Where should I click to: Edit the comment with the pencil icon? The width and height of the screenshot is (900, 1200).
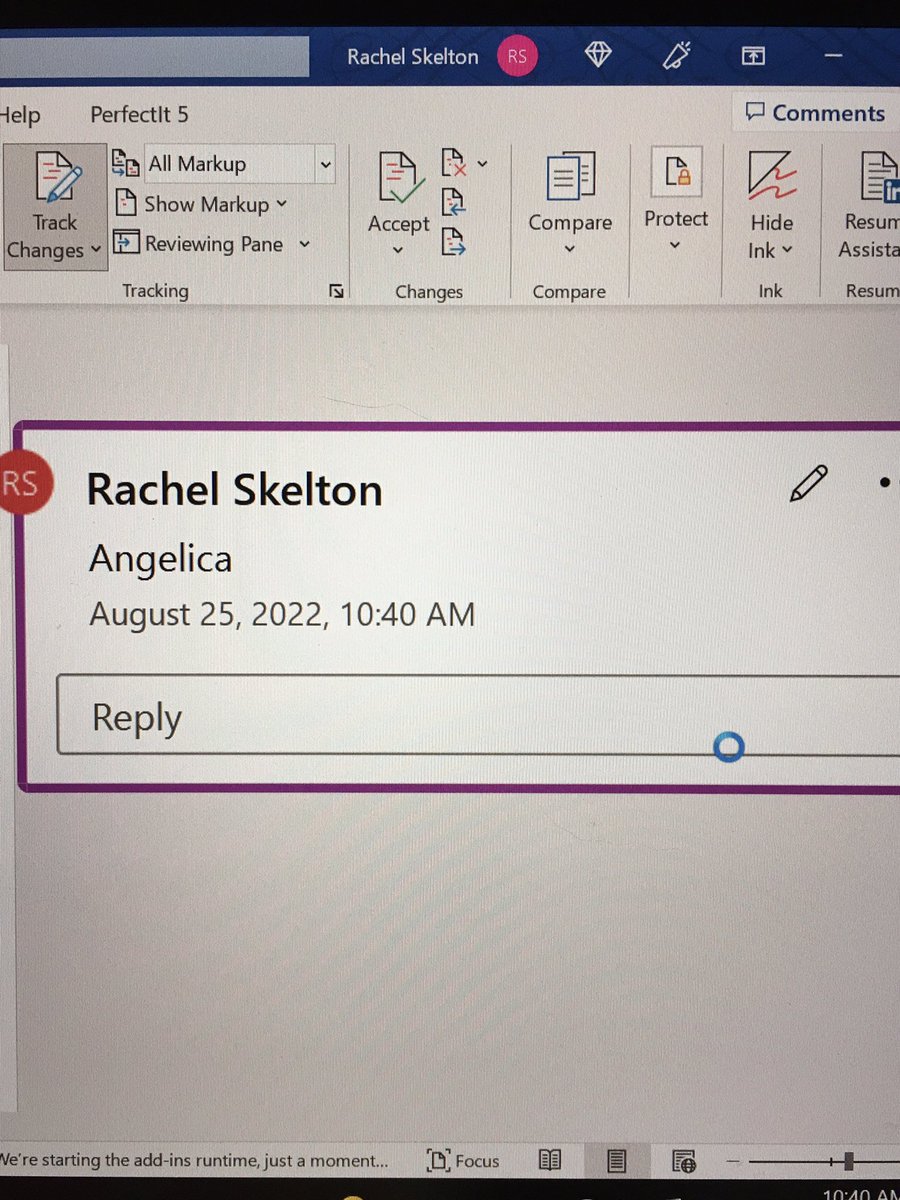coord(808,483)
